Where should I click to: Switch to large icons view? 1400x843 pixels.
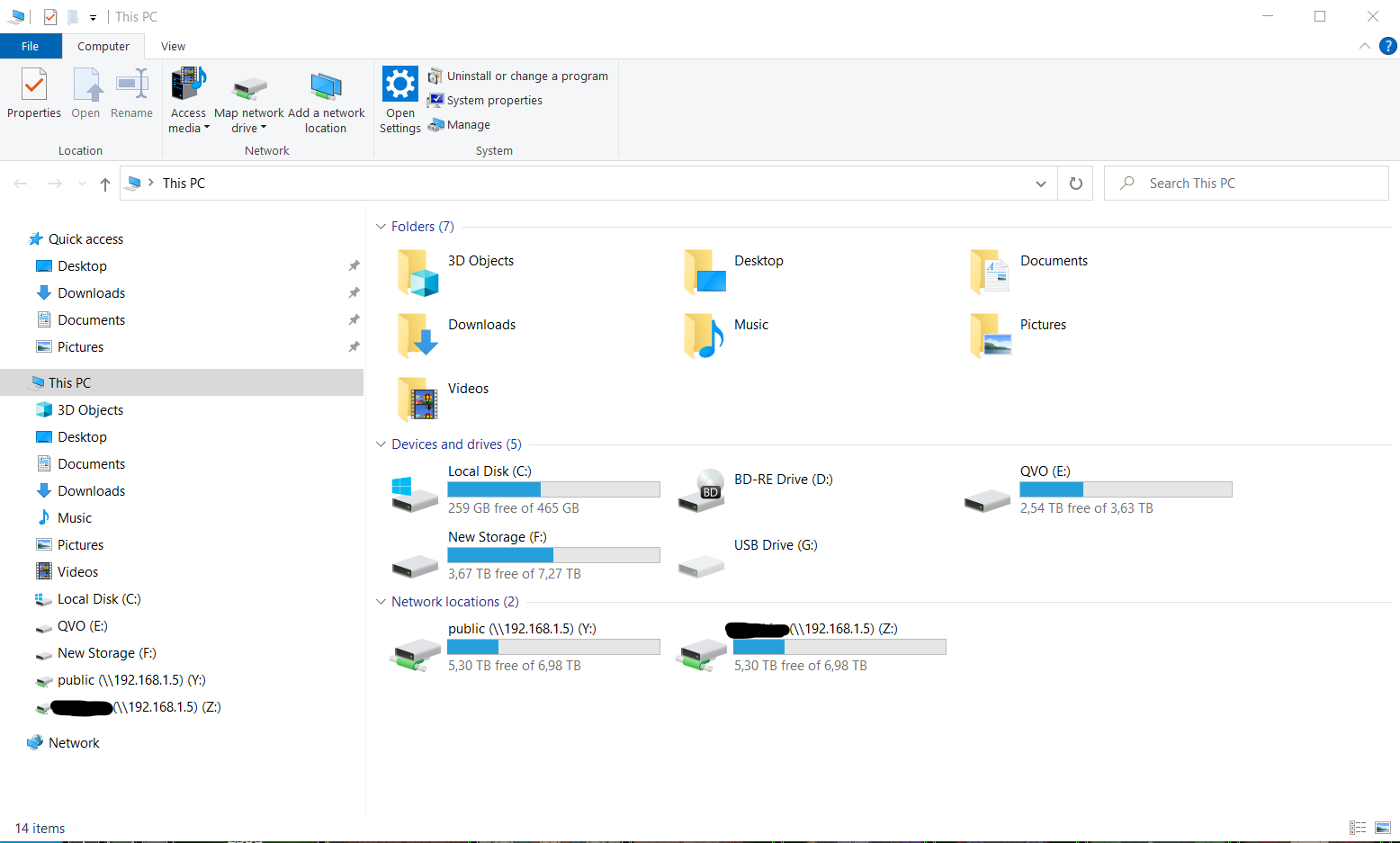pyautogui.click(x=1383, y=828)
